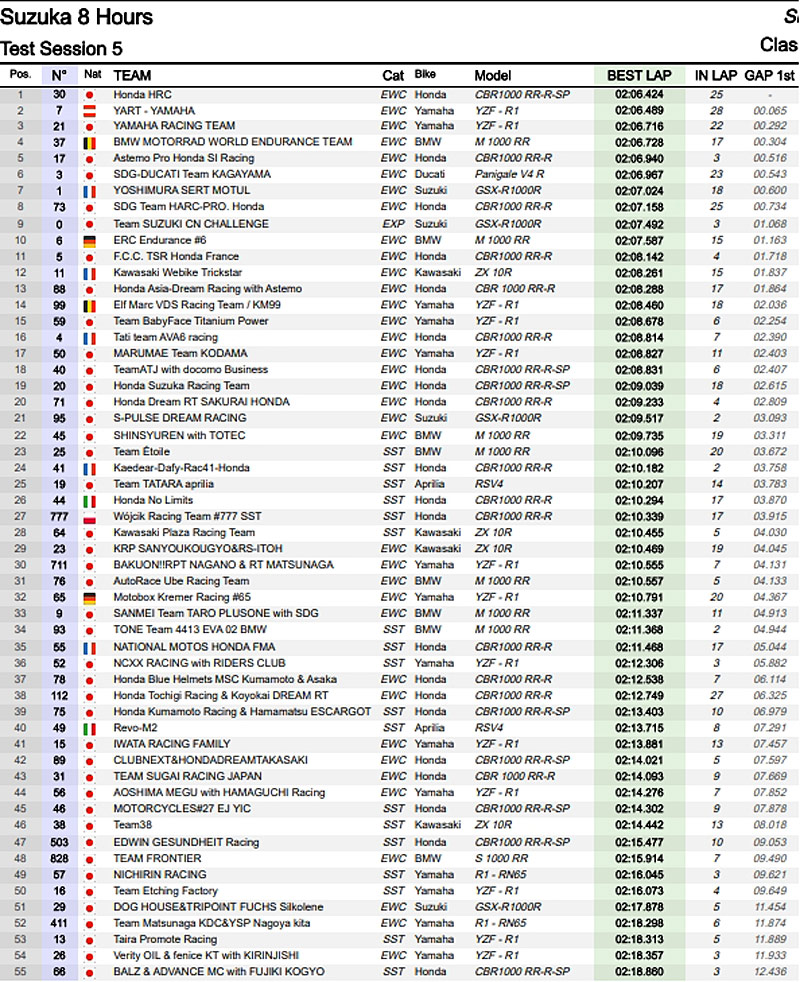Click the Polish flag for Wójcik Racing Team
The height and width of the screenshot is (982, 800).
[92, 516]
